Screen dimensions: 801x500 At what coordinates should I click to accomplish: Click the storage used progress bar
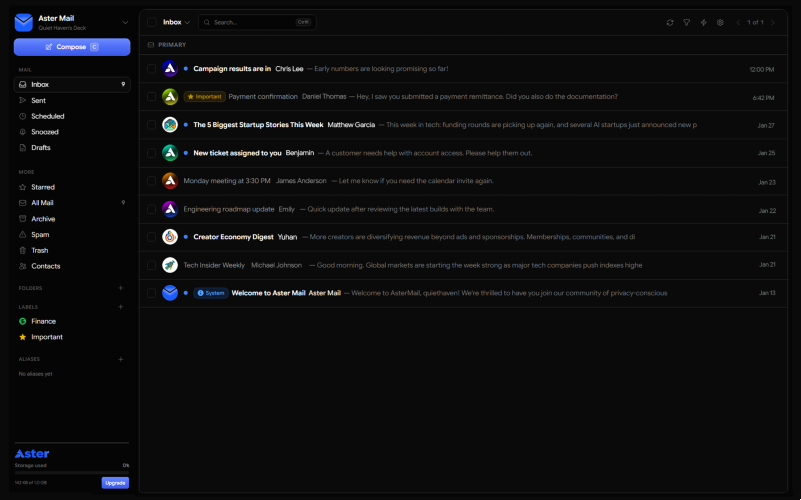[72, 472]
